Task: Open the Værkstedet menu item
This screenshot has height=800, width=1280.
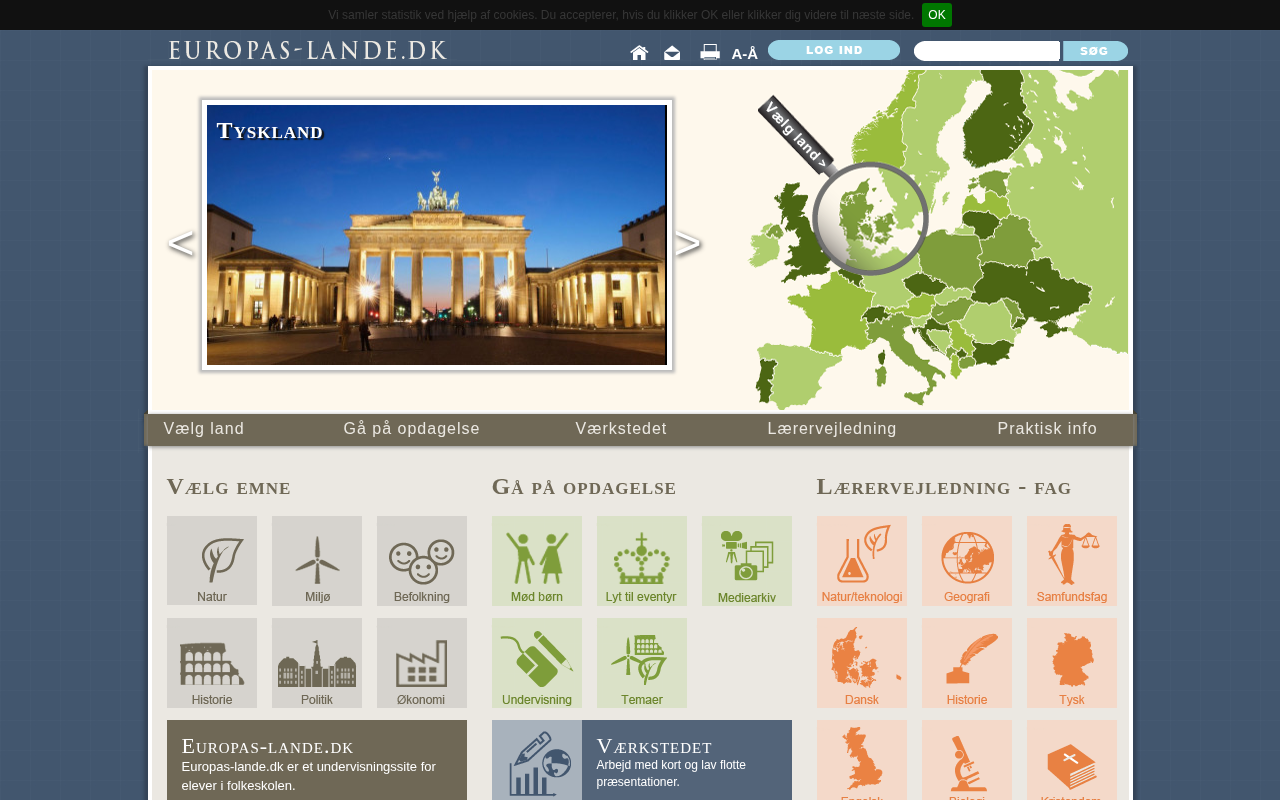Action: (x=621, y=429)
